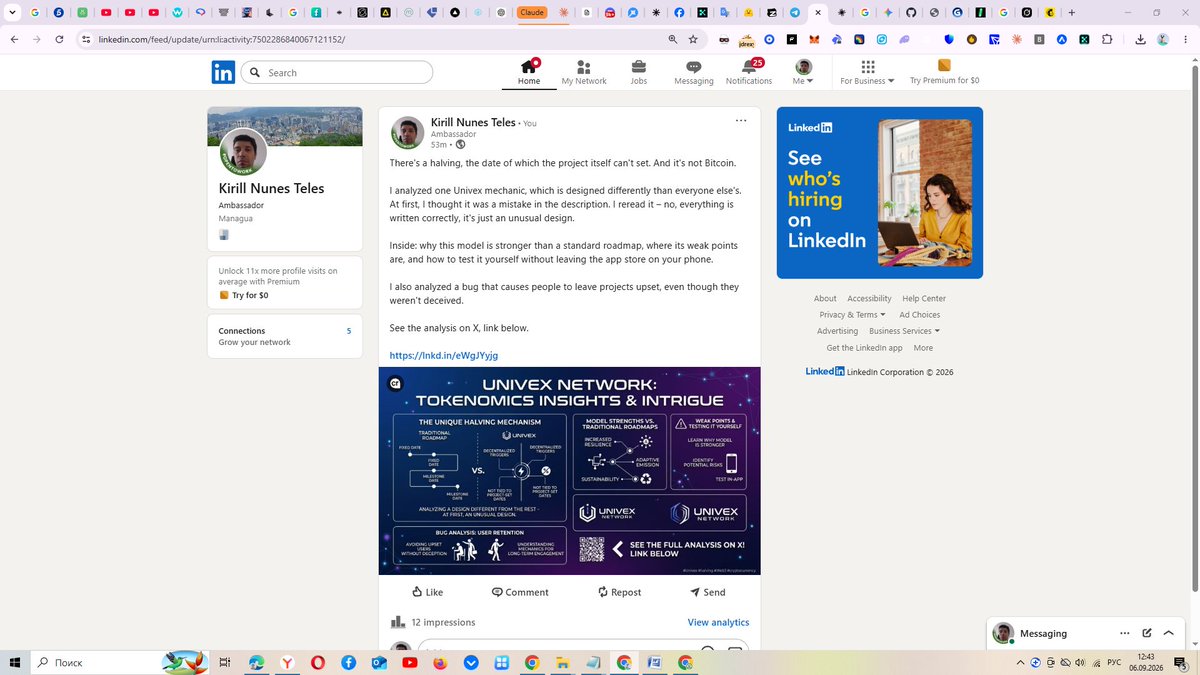Click the More footer link
The height and width of the screenshot is (675, 1200).
point(923,348)
